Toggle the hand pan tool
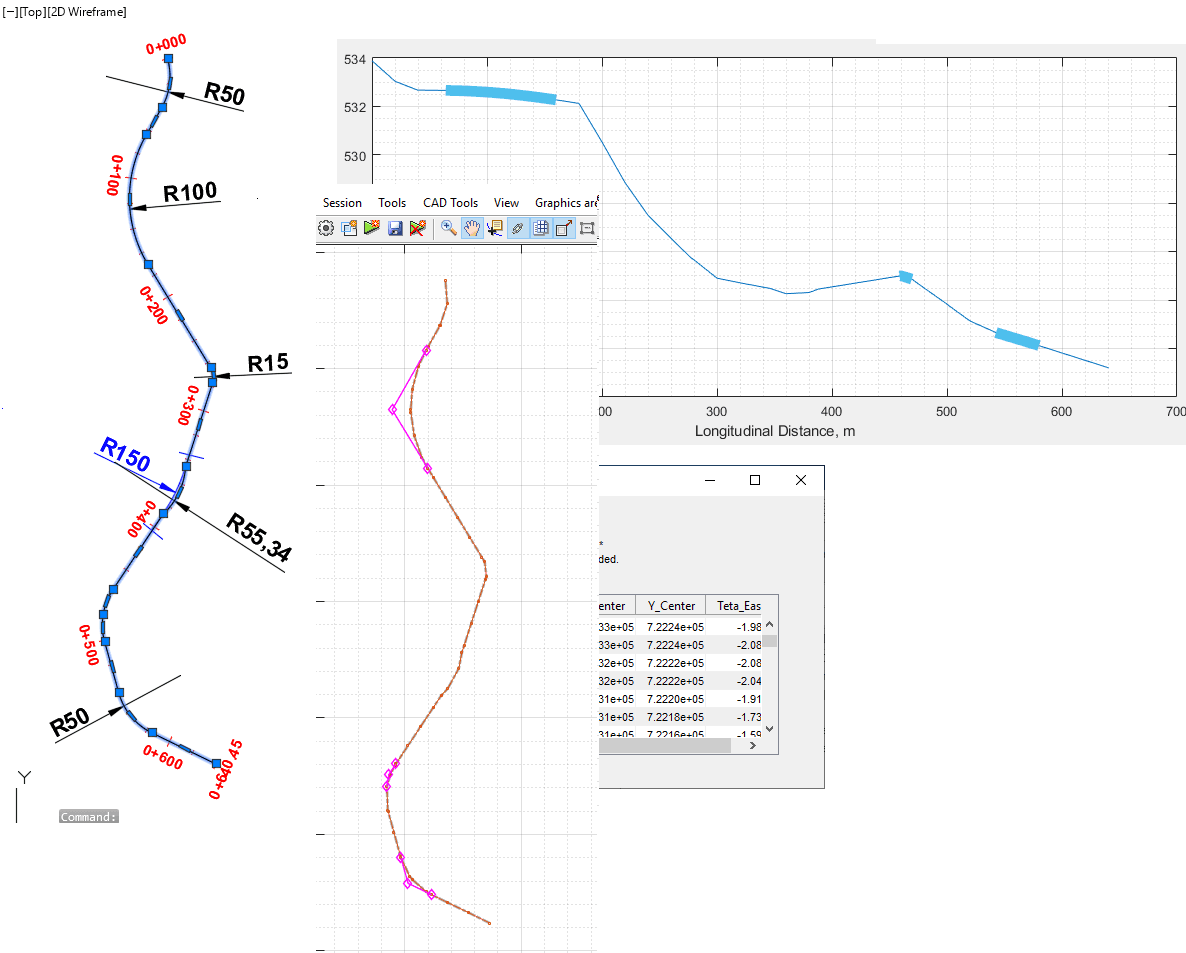This screenshot has height=953, width=1186. coord(472,228)
